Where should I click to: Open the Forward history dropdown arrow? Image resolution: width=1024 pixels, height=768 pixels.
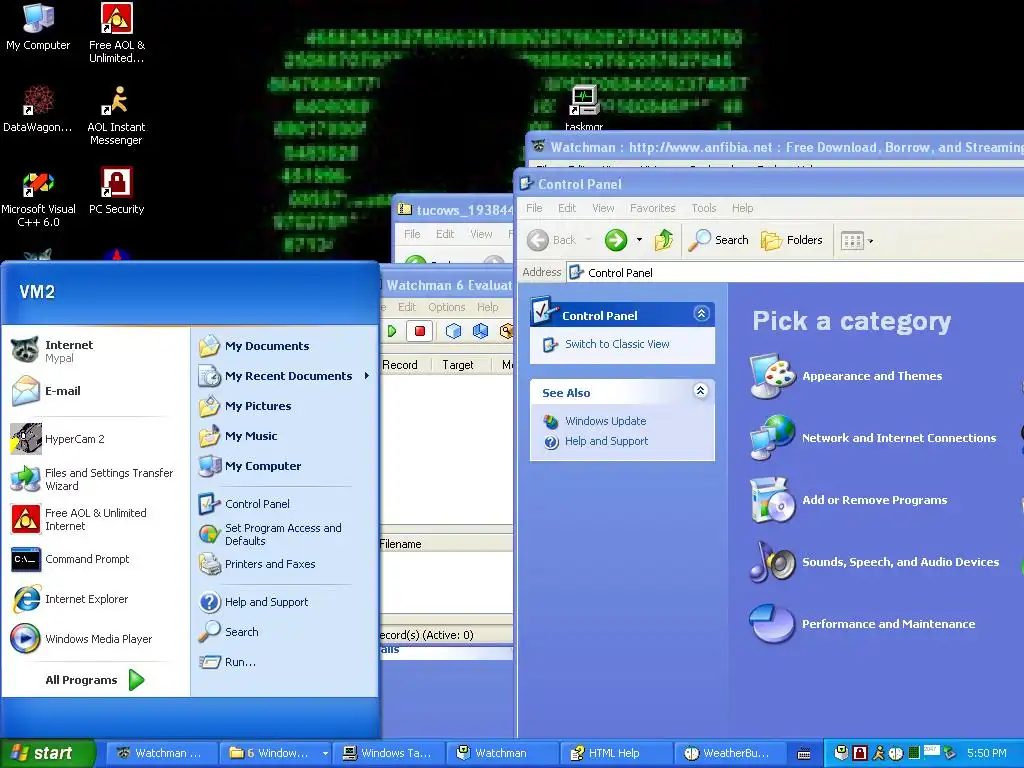(x=639, y=240)
